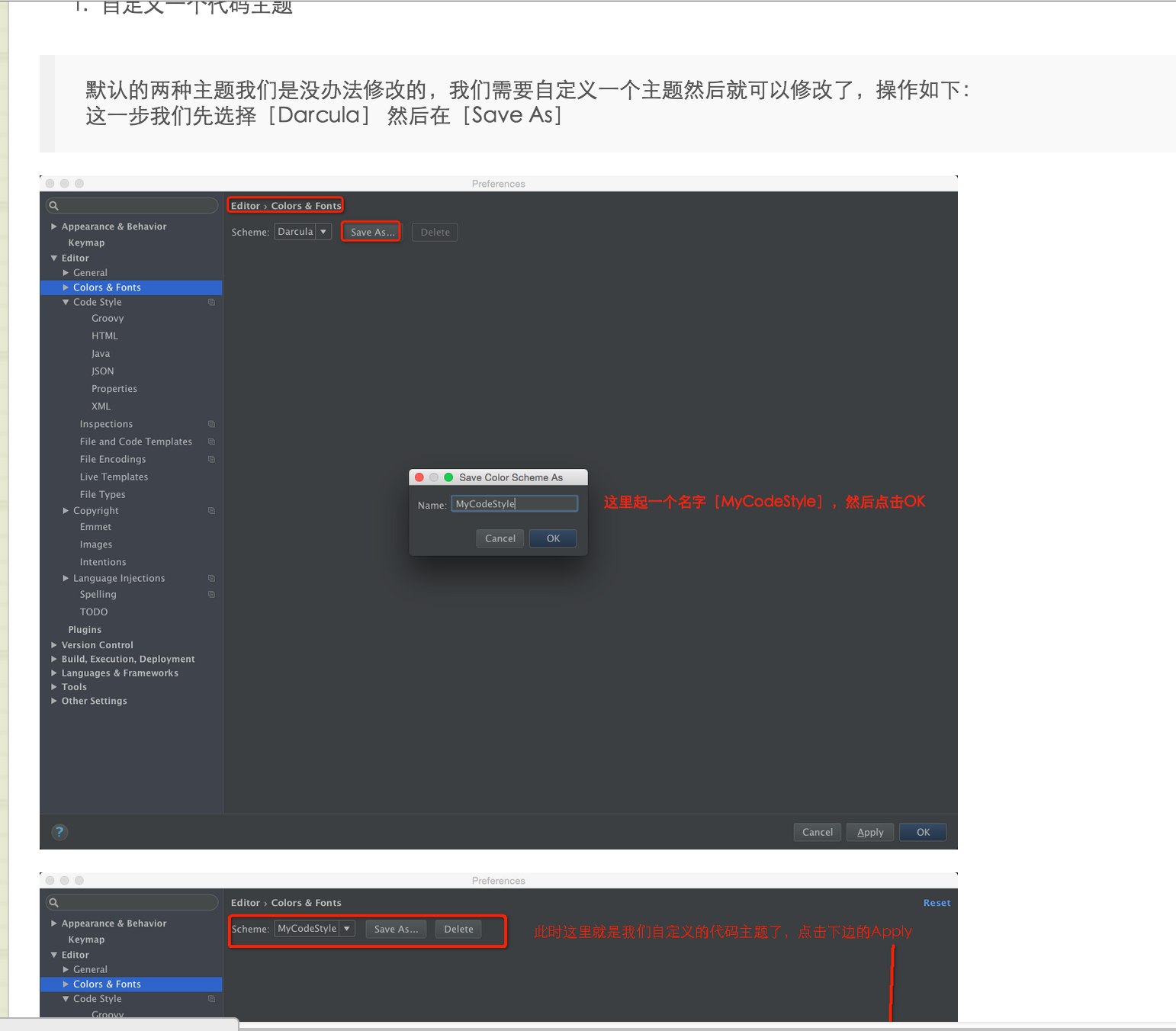Expand Colors & Fonts in MyCodeStyle Preferences window
This screenshot has width=1176, height=1031.
point(66,984)
